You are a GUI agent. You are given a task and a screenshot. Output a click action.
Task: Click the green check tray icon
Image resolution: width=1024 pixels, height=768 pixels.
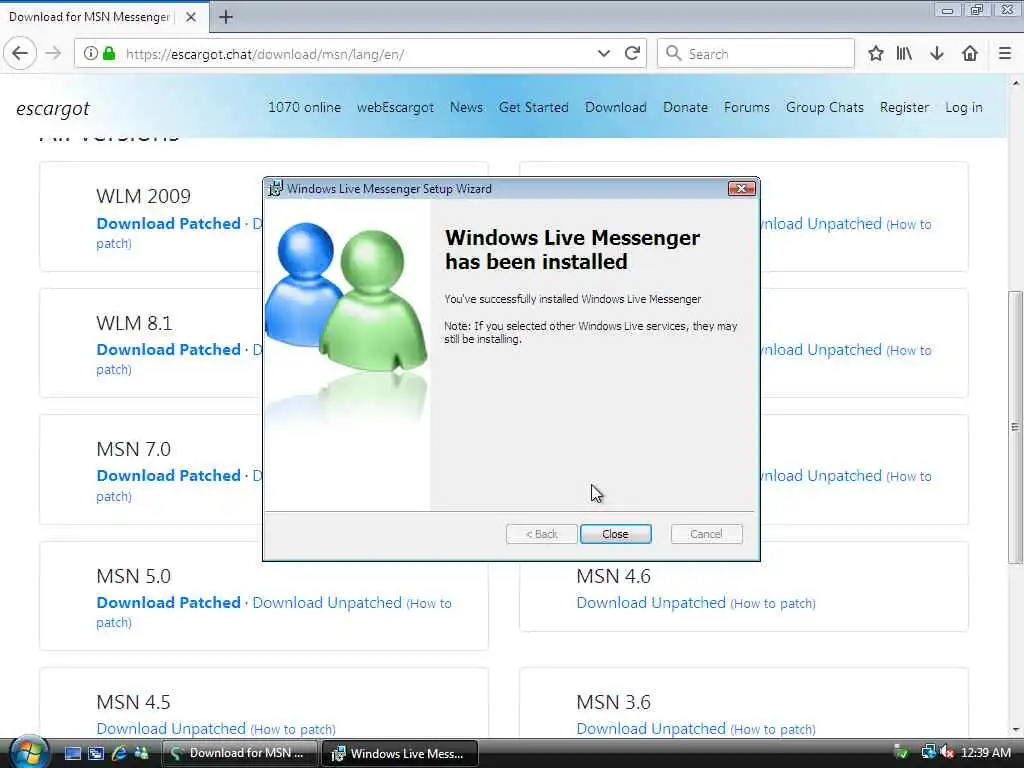click(901, 753)
